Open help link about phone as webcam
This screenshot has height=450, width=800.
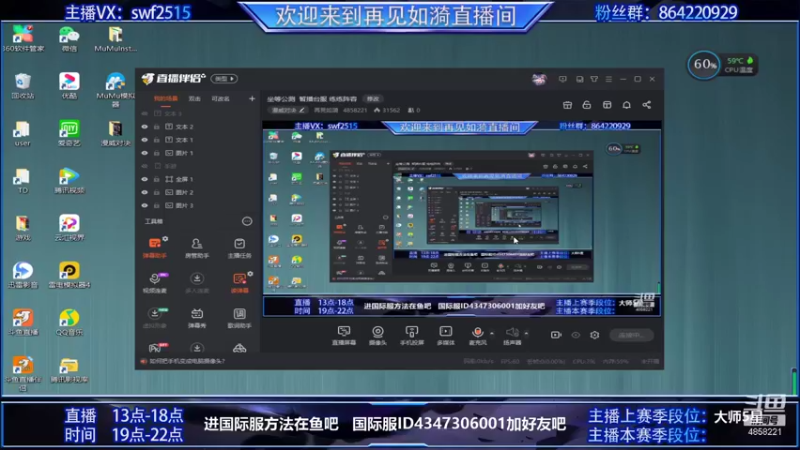(187, 361)
